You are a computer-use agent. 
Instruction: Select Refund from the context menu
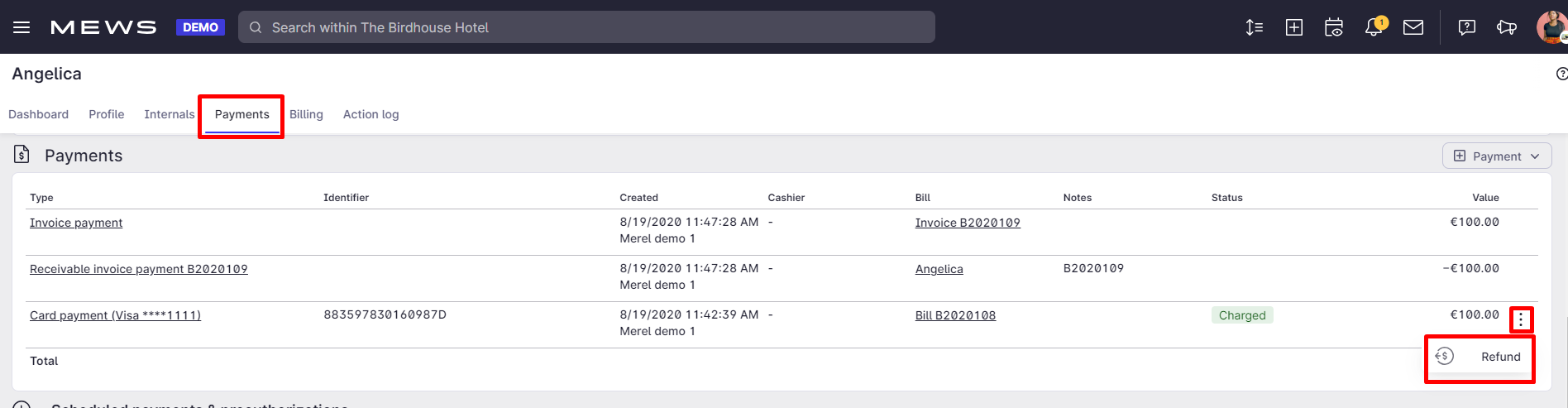(x=1479, y=357)
